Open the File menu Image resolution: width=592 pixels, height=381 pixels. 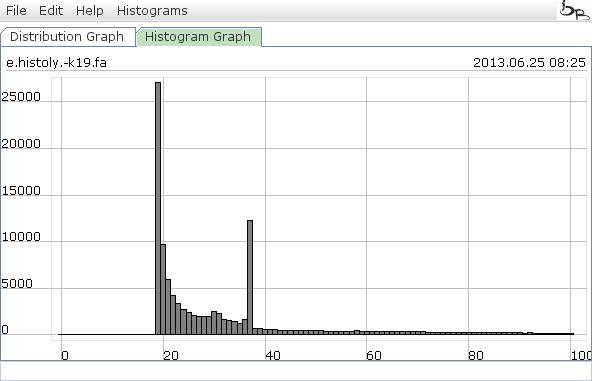(16, 11)
